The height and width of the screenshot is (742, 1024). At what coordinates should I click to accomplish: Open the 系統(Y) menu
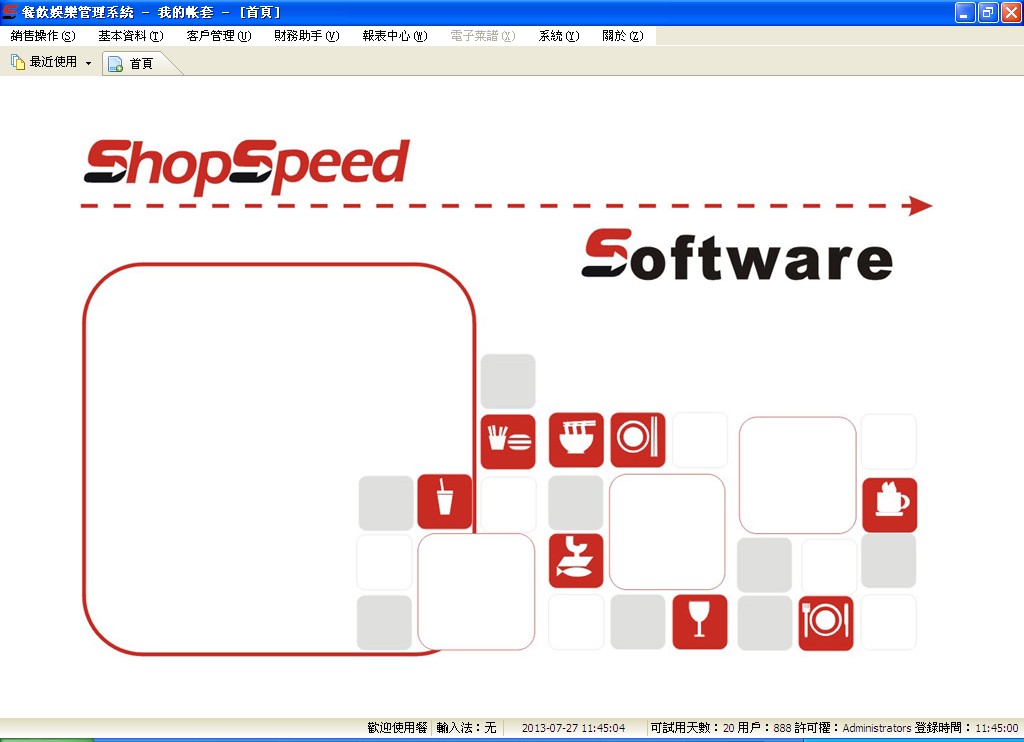559,36
